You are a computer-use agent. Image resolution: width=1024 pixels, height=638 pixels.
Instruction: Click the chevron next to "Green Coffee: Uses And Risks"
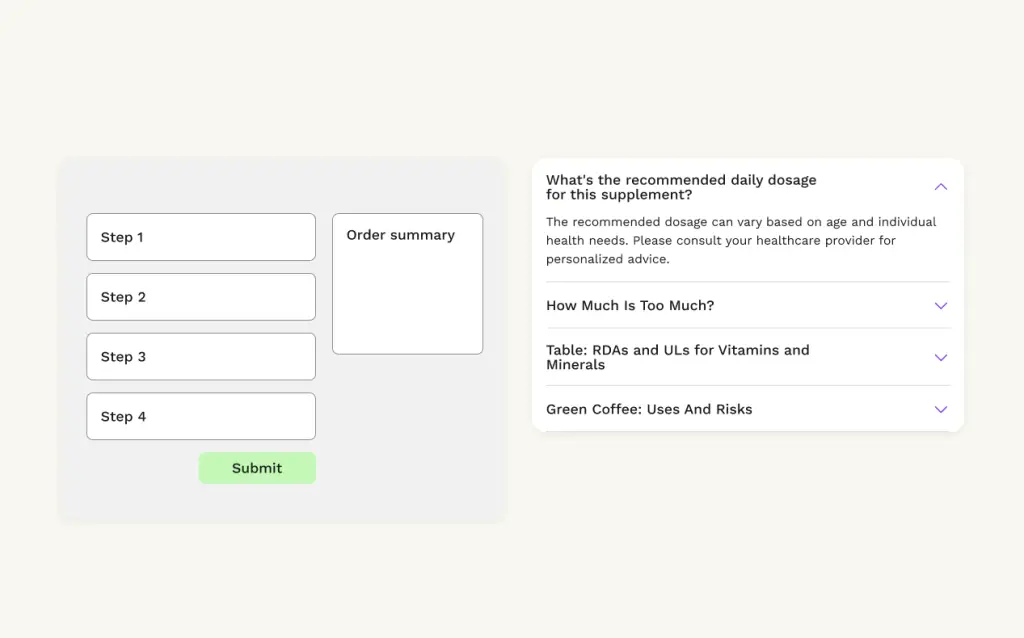click(940, 409)
